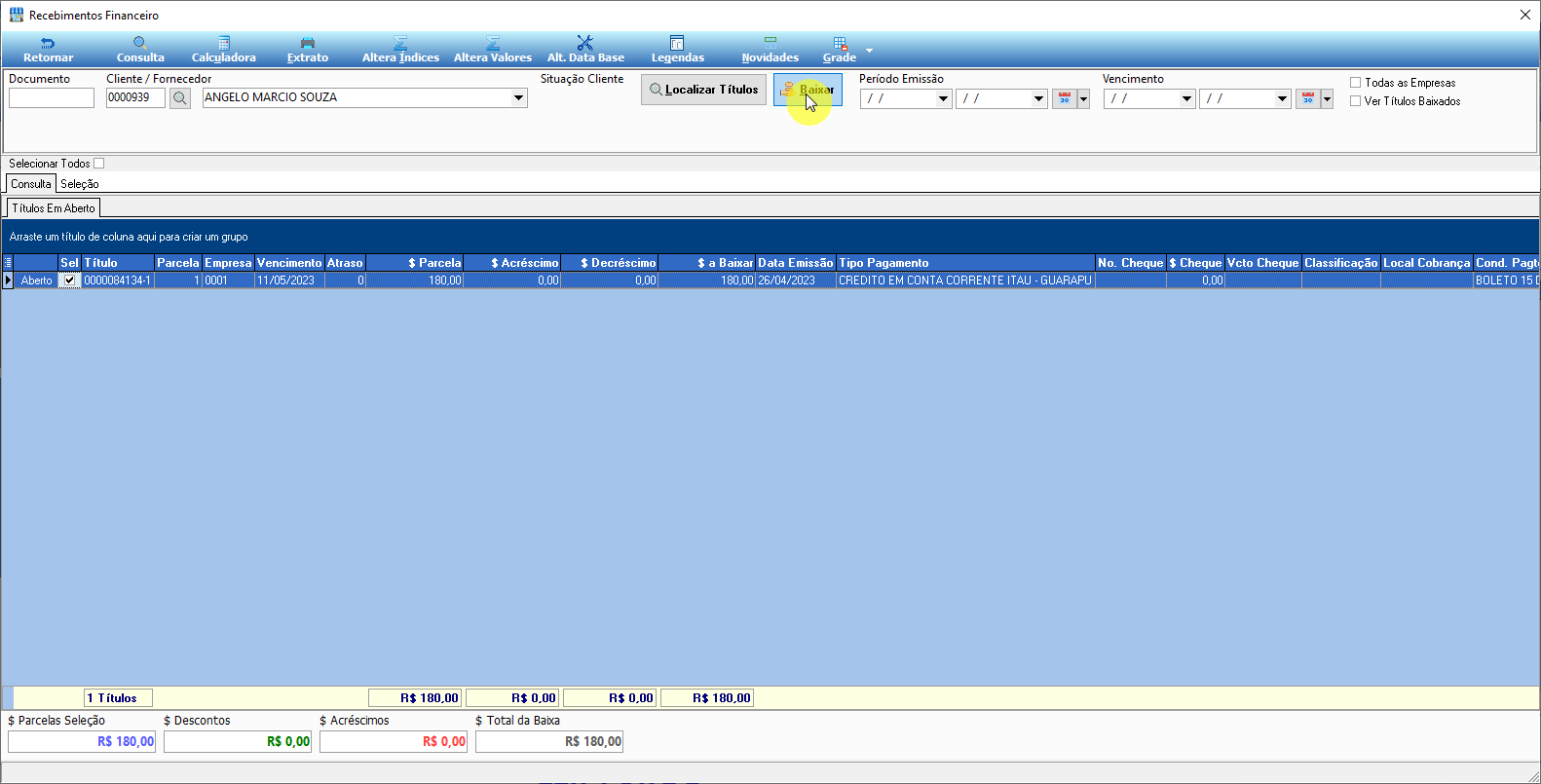Click the Tipo Pagamento column header
This screenshot has height=784, width=1541.
[965, 263]
